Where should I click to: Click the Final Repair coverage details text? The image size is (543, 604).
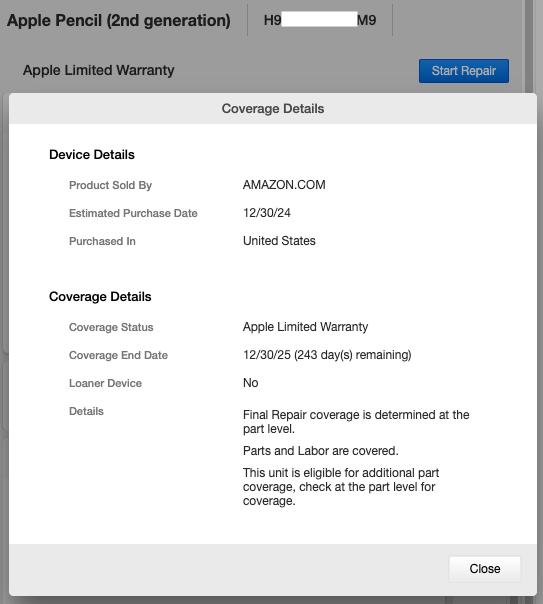(356, 422)
